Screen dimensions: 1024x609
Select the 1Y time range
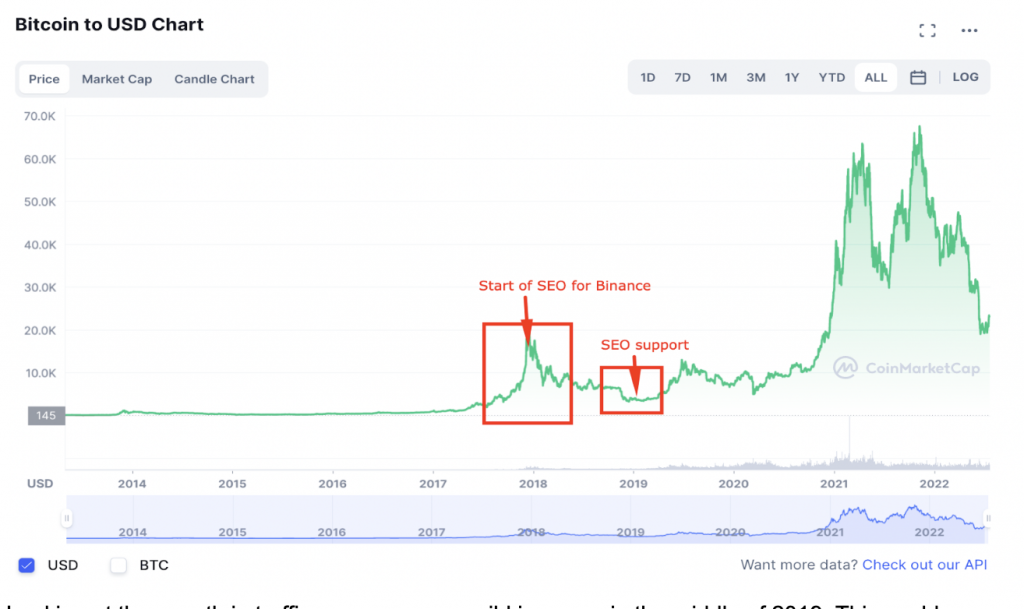click(792, 78)
